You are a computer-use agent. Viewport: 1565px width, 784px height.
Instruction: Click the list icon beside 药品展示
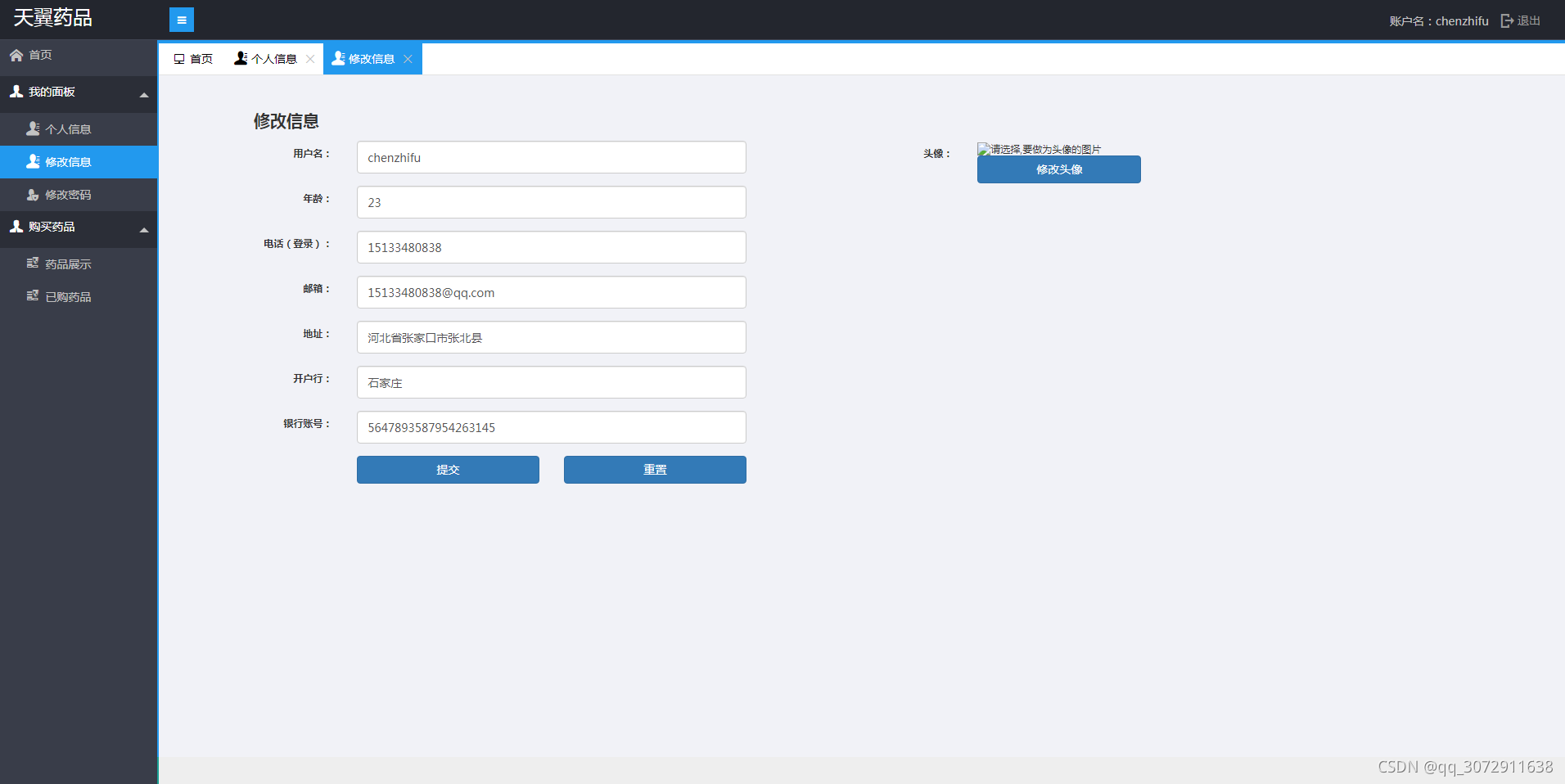tap(33, 263)
